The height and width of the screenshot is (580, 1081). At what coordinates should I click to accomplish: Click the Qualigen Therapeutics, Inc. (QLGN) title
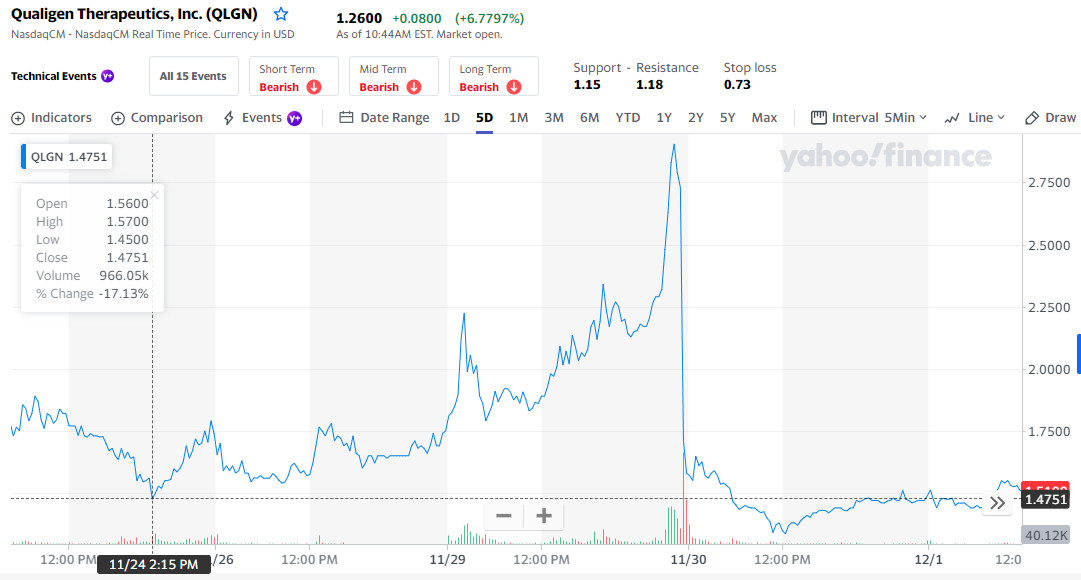[x=134, y=14]
